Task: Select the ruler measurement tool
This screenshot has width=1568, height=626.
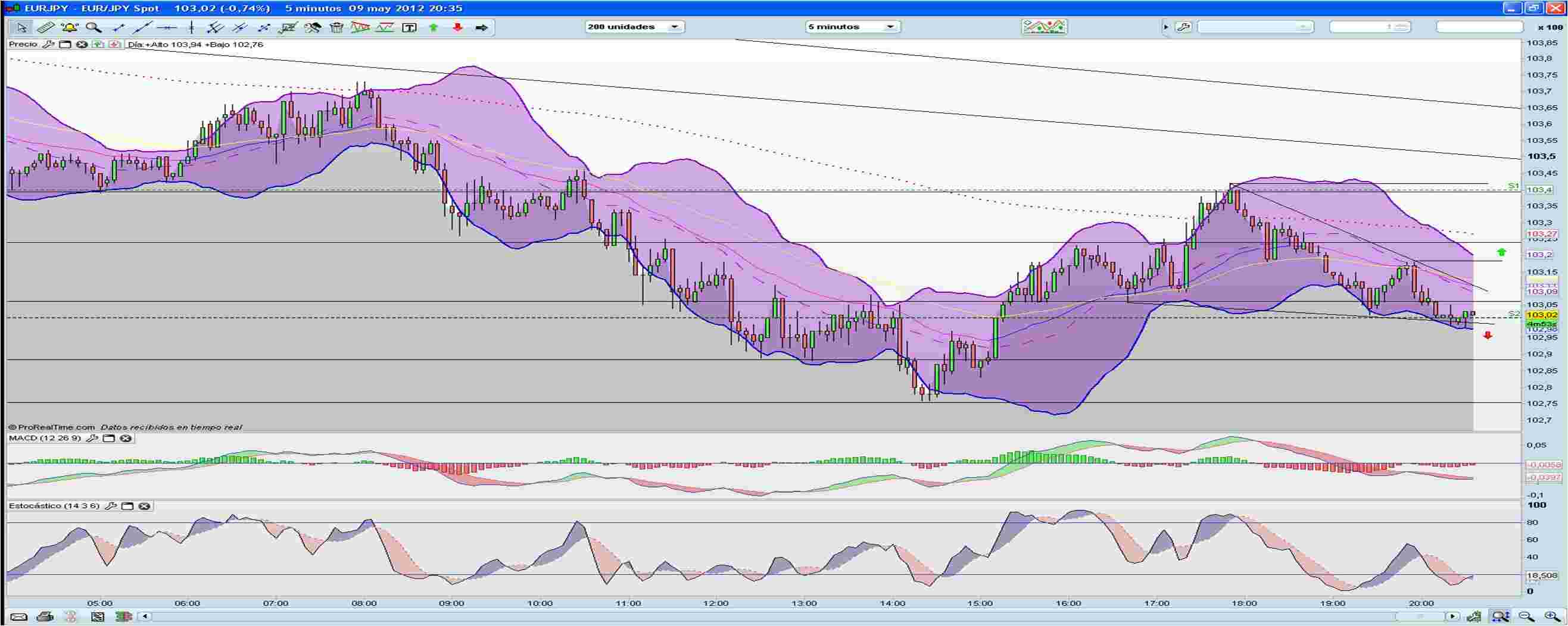Action: coord(44,27)
